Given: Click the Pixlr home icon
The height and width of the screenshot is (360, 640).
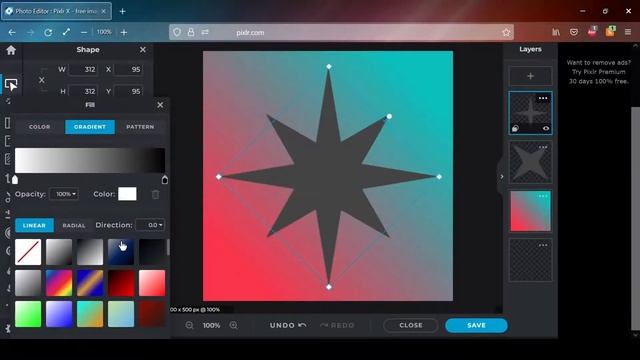Looking at the screenshot, I should pos(11,50).
